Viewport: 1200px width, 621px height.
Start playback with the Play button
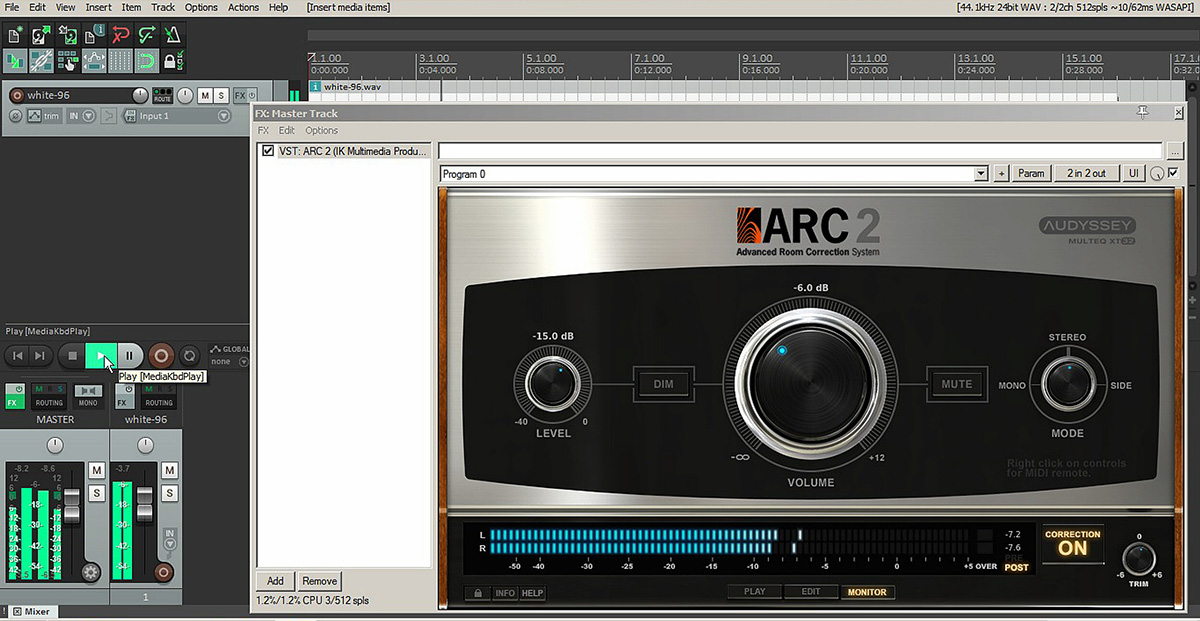point(101,355)
